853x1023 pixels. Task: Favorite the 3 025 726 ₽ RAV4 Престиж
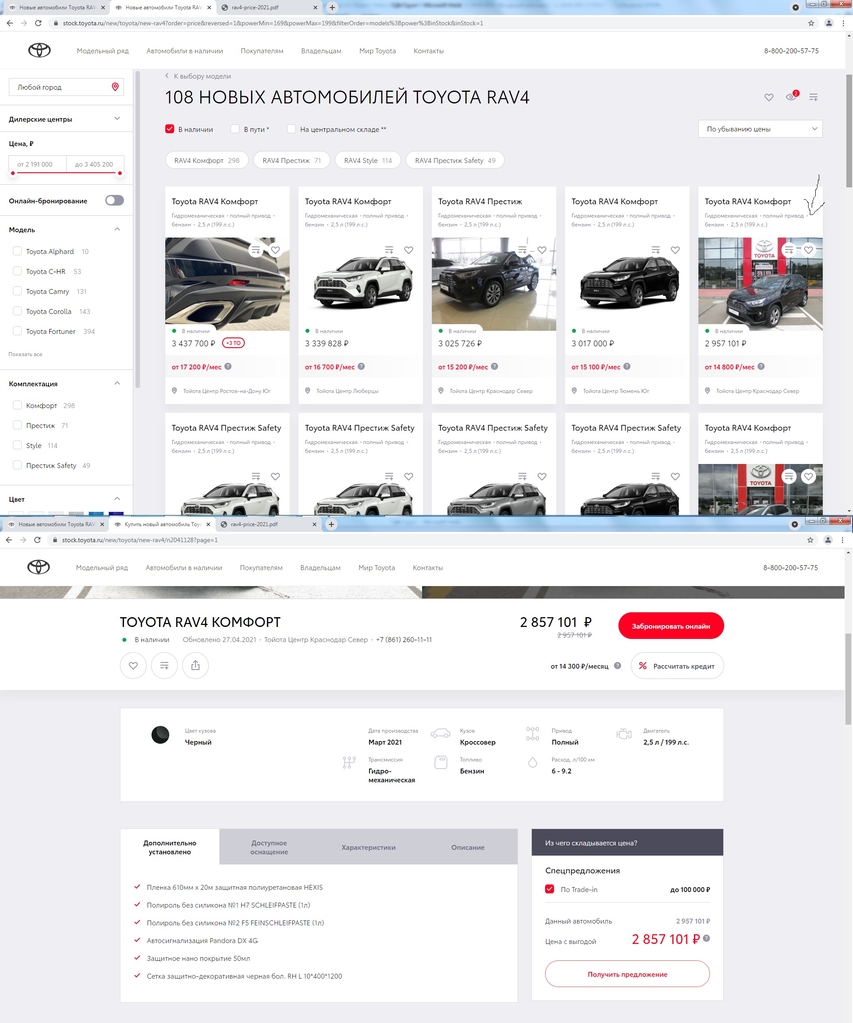click(x=542, y=250)
